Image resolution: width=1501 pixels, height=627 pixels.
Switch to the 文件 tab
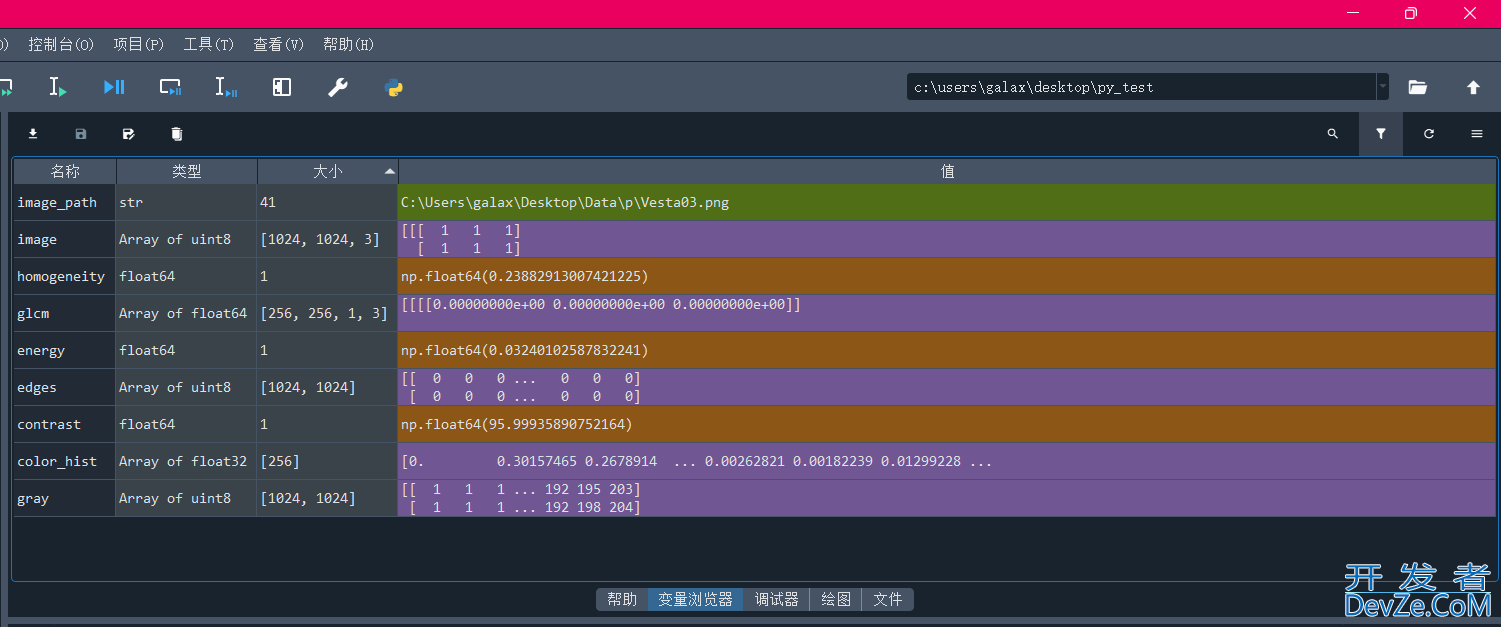[x=888, y=599]
